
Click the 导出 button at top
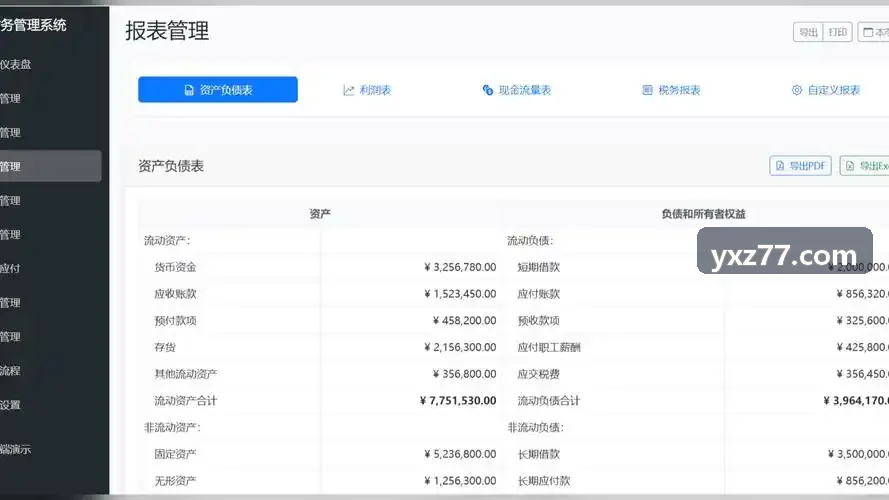808,32
